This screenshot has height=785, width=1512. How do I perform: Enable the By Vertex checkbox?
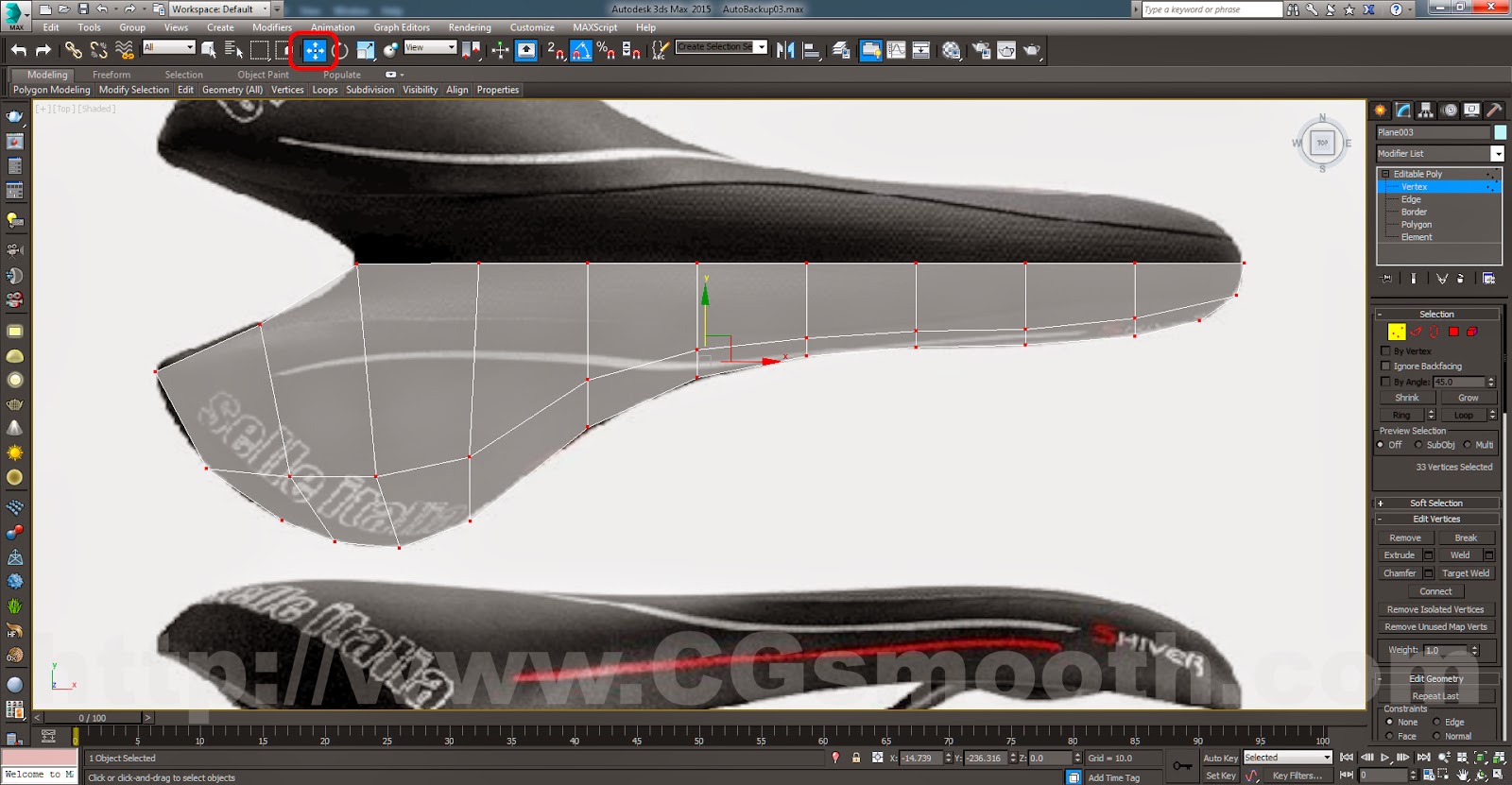pos(1385,350)
